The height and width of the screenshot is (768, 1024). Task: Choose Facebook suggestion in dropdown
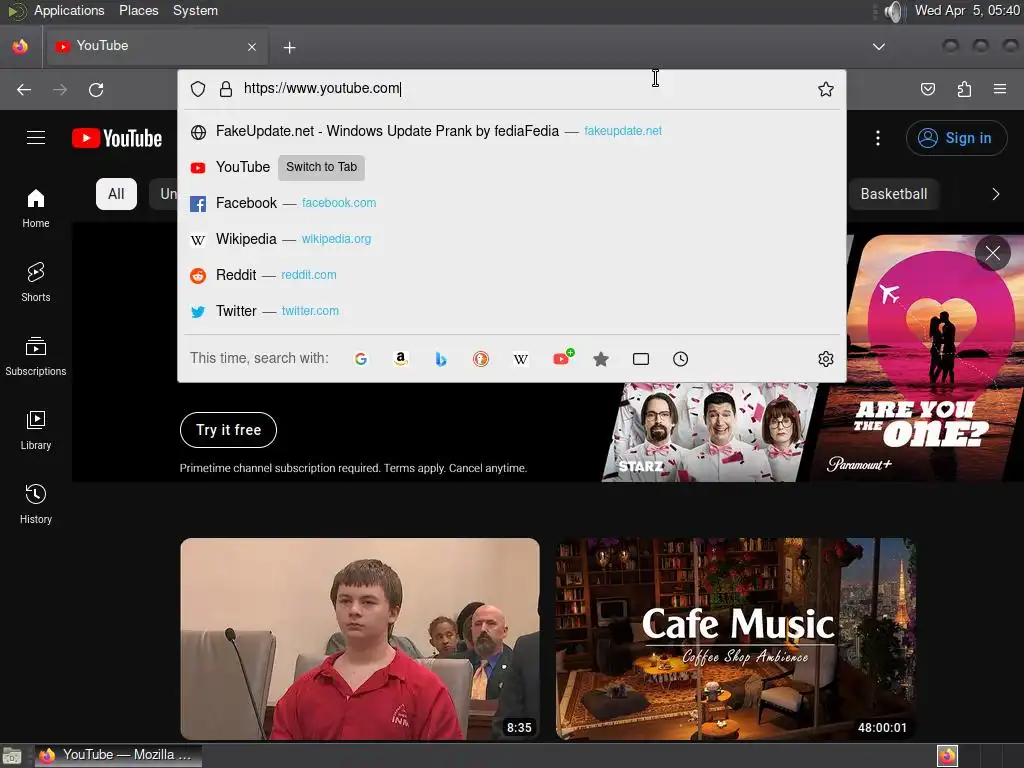pyautogui.click(x=512, y=203)
